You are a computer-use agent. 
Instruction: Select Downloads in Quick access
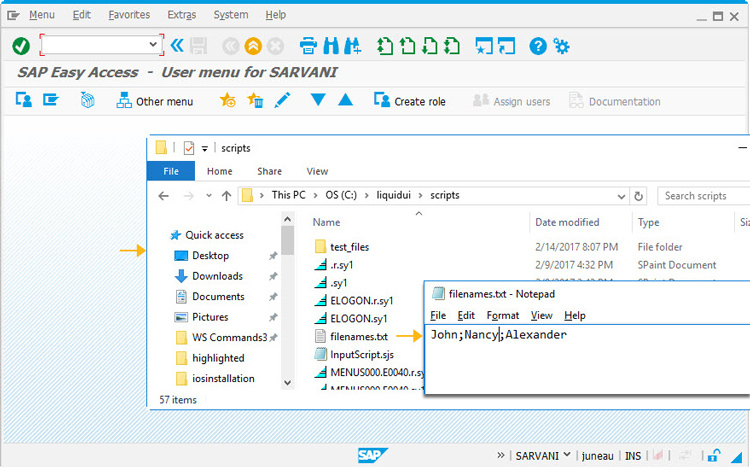coord(217,276)
